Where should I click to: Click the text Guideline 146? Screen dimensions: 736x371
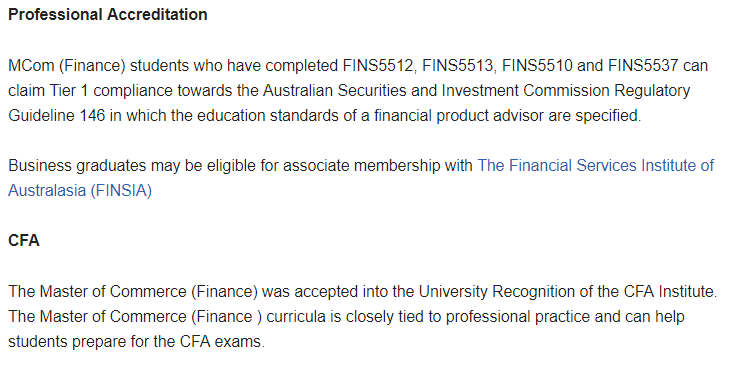56,116
